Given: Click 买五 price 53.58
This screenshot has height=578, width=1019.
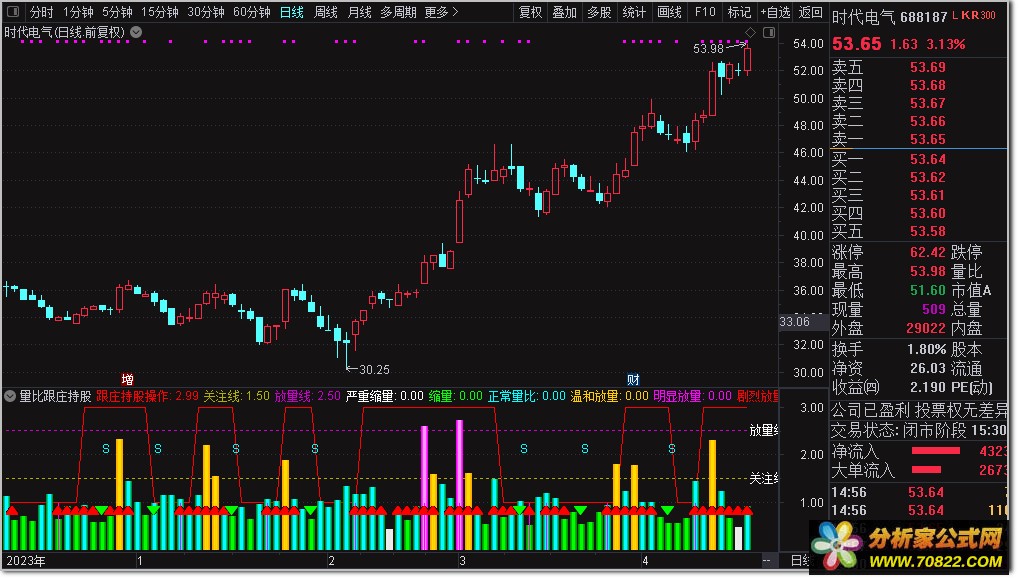Looking at the screenshot, I should (927, 231).
